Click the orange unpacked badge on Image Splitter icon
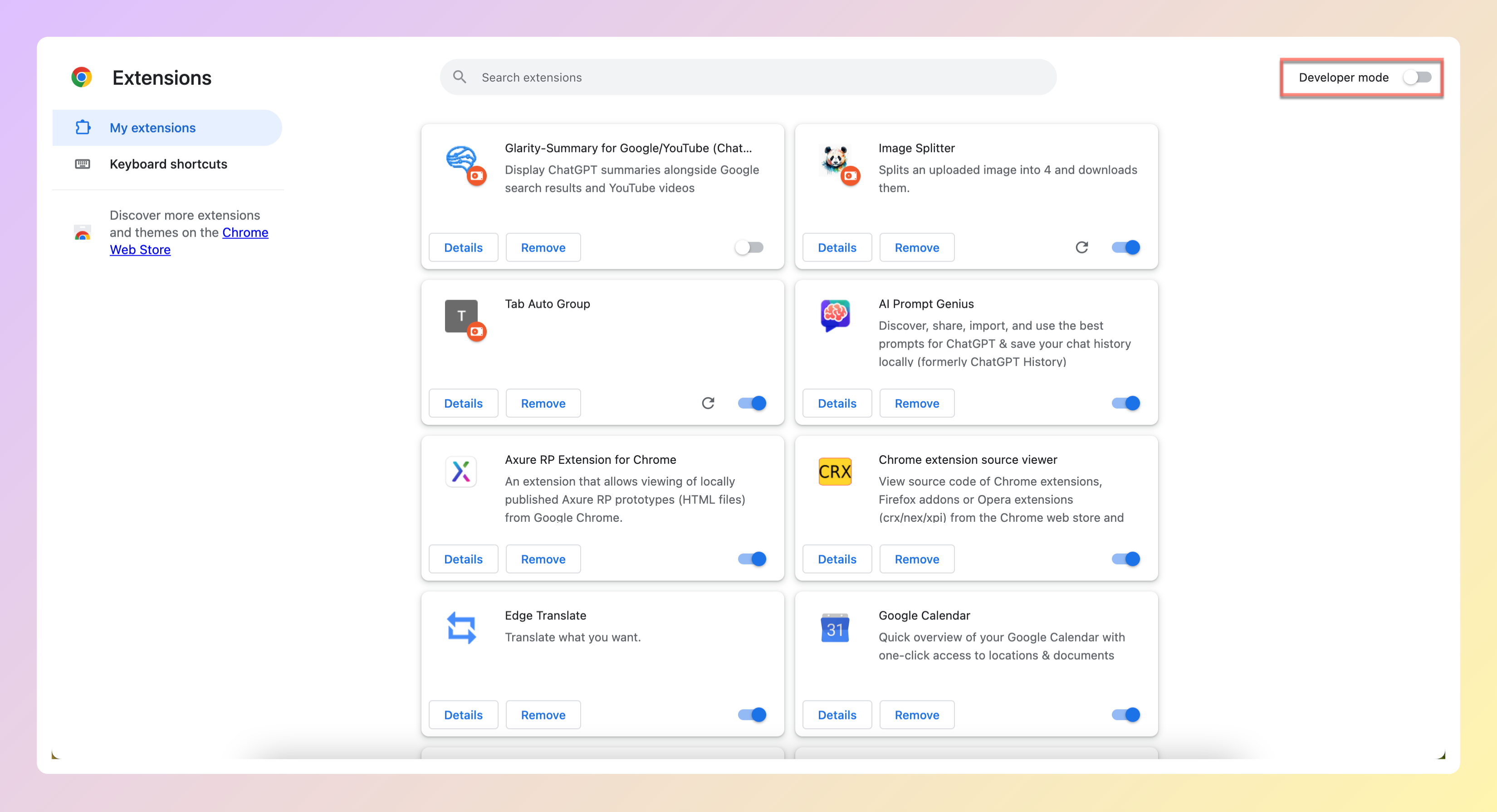Viewport: 1497px width, 812px height. [851, 175]
